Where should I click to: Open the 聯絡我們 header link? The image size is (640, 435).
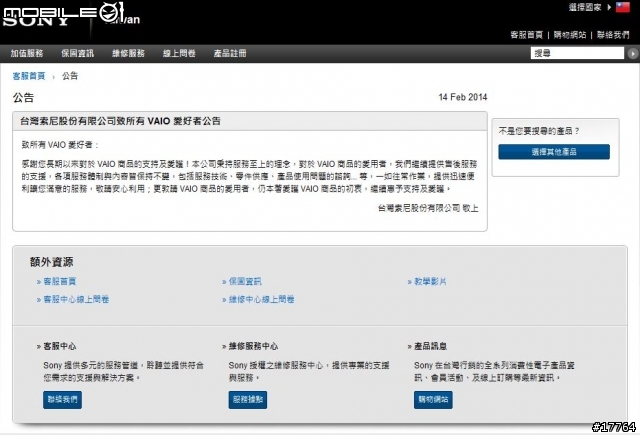point(613,35)
